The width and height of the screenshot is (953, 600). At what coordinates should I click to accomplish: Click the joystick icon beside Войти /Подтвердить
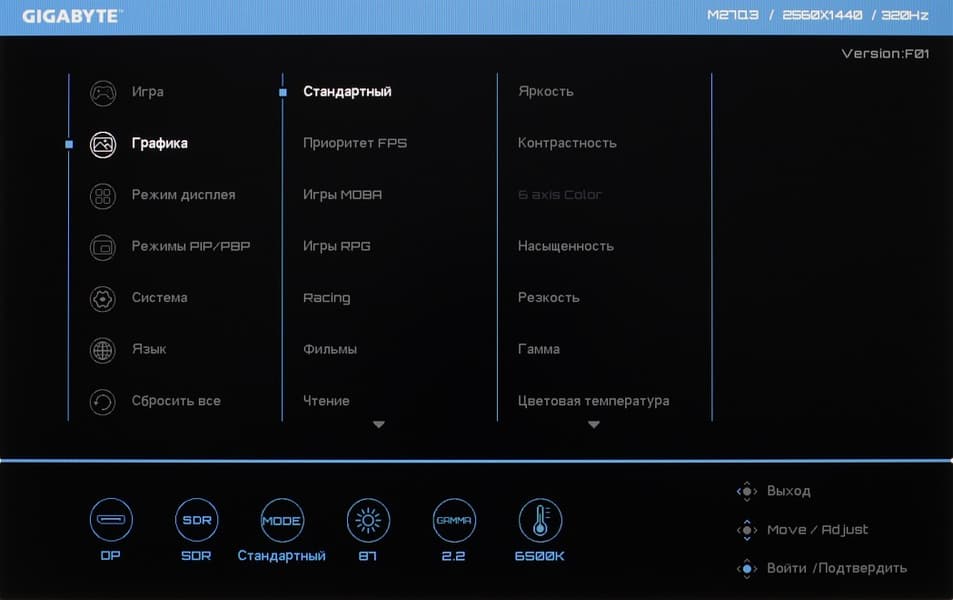pyautogui.click(x=747, y=569)
